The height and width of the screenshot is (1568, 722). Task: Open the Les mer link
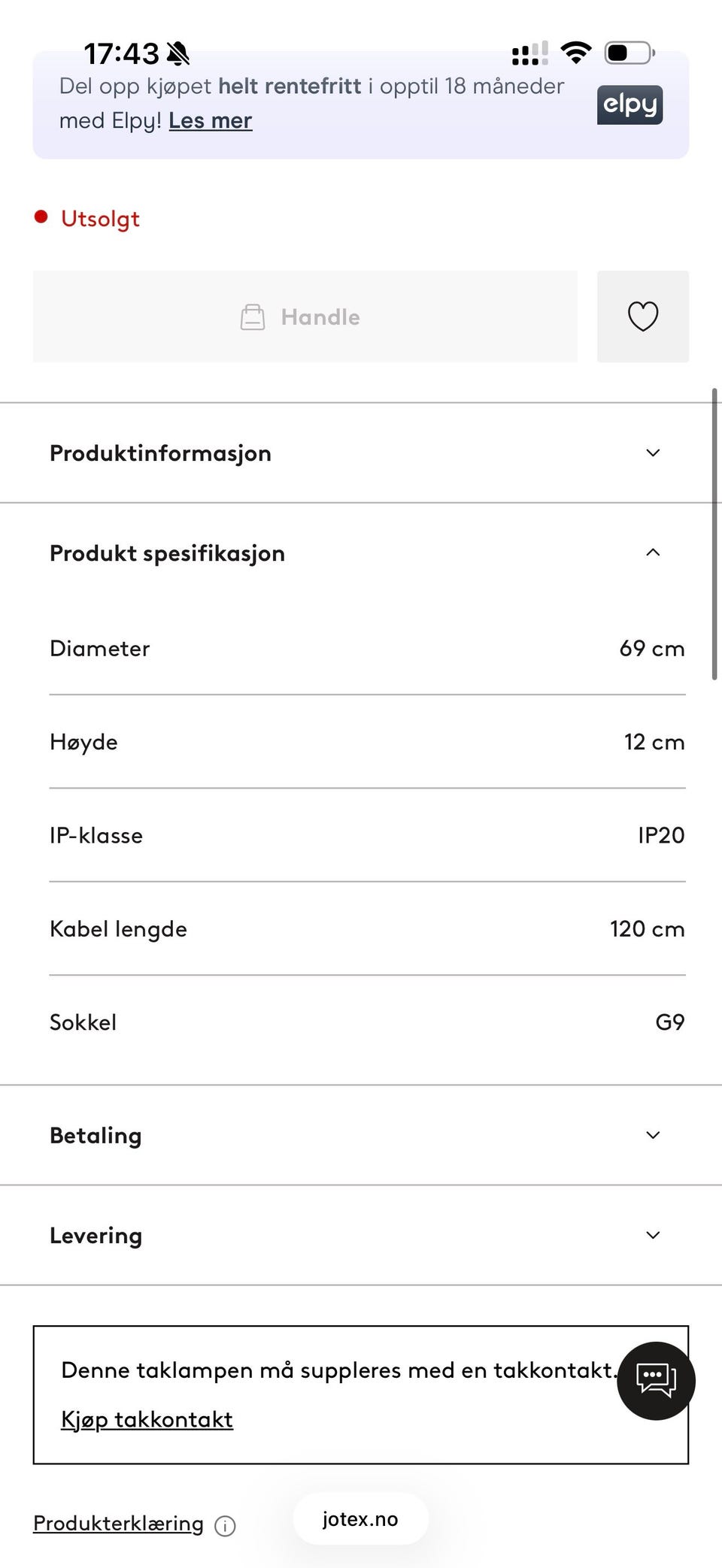click(x=211, y=120)
